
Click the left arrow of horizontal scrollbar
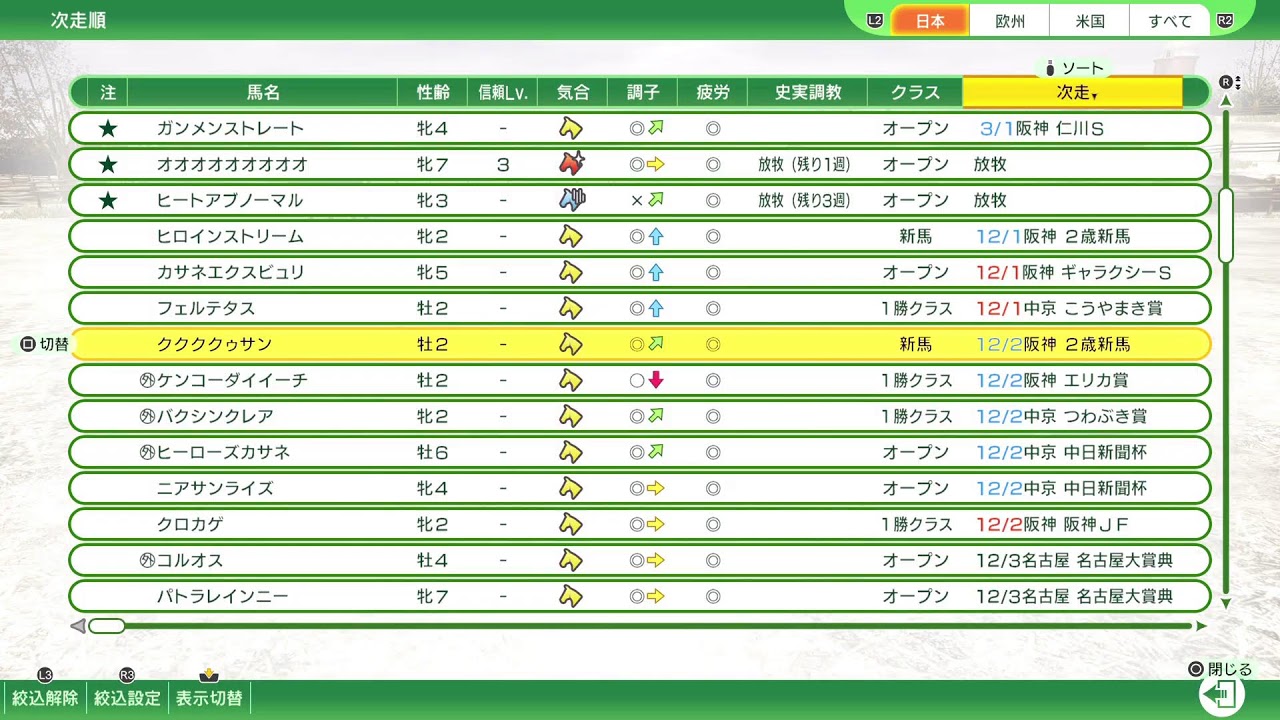(x=77, y=626)
